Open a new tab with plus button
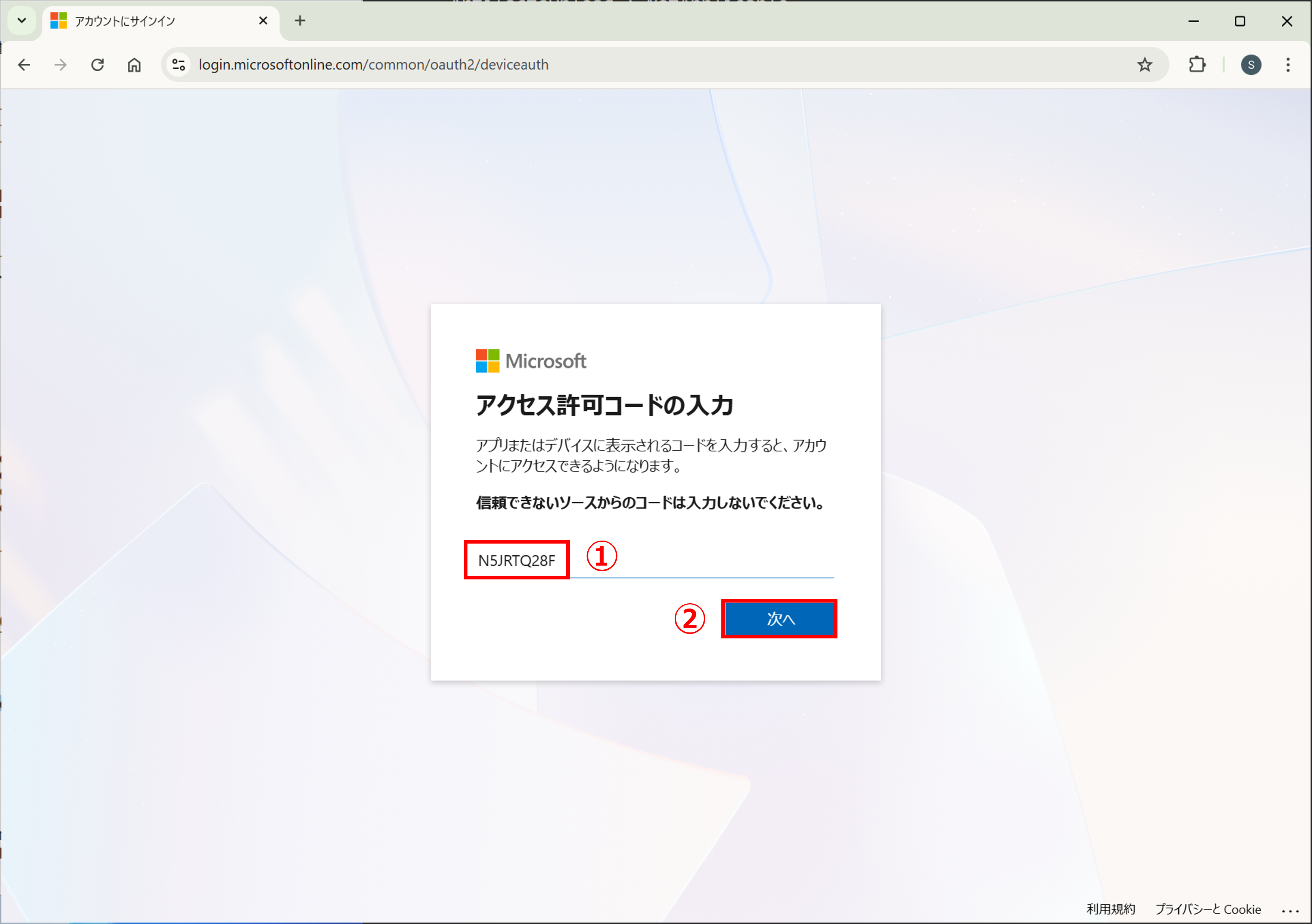 [x=300, y=21]
